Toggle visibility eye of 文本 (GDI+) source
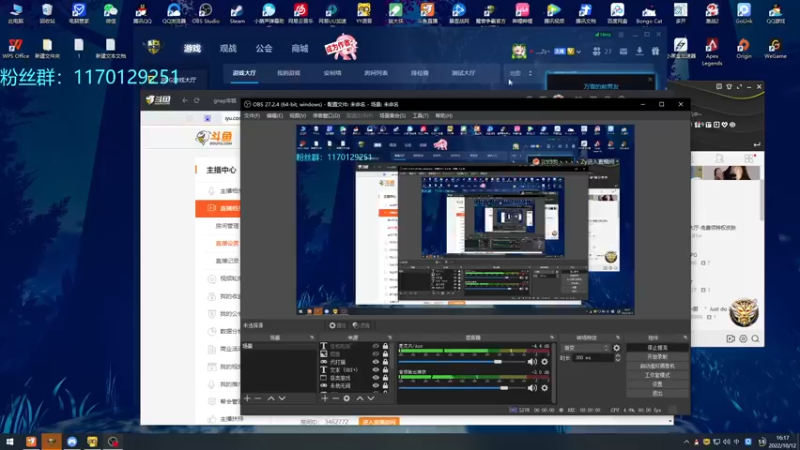This screenshot has height=450, width=800. [x=376, y=369]
